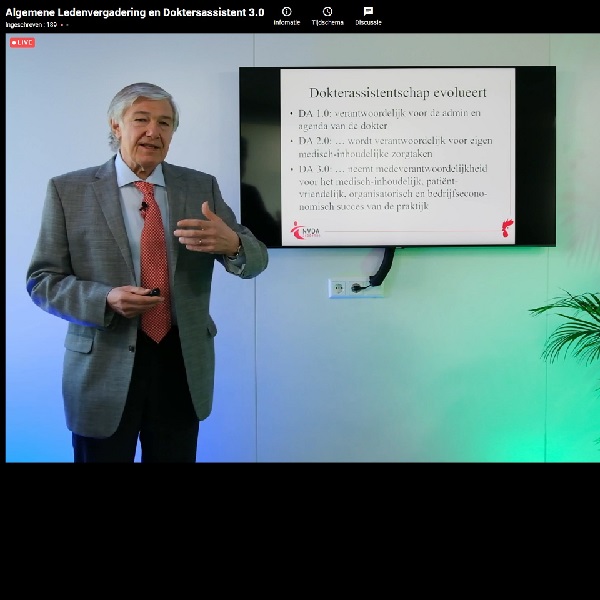Click the red LIVE badge
Viewport: 600px width, 600px height.
(x=22, y=43)
